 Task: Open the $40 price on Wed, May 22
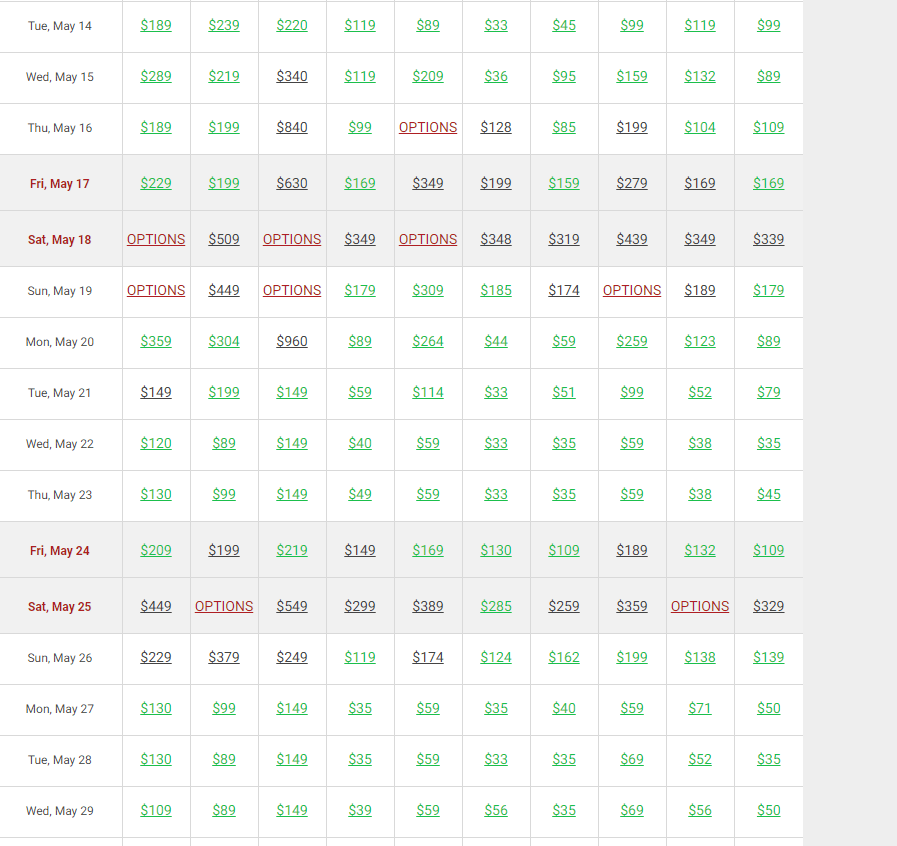click(360, 443)
